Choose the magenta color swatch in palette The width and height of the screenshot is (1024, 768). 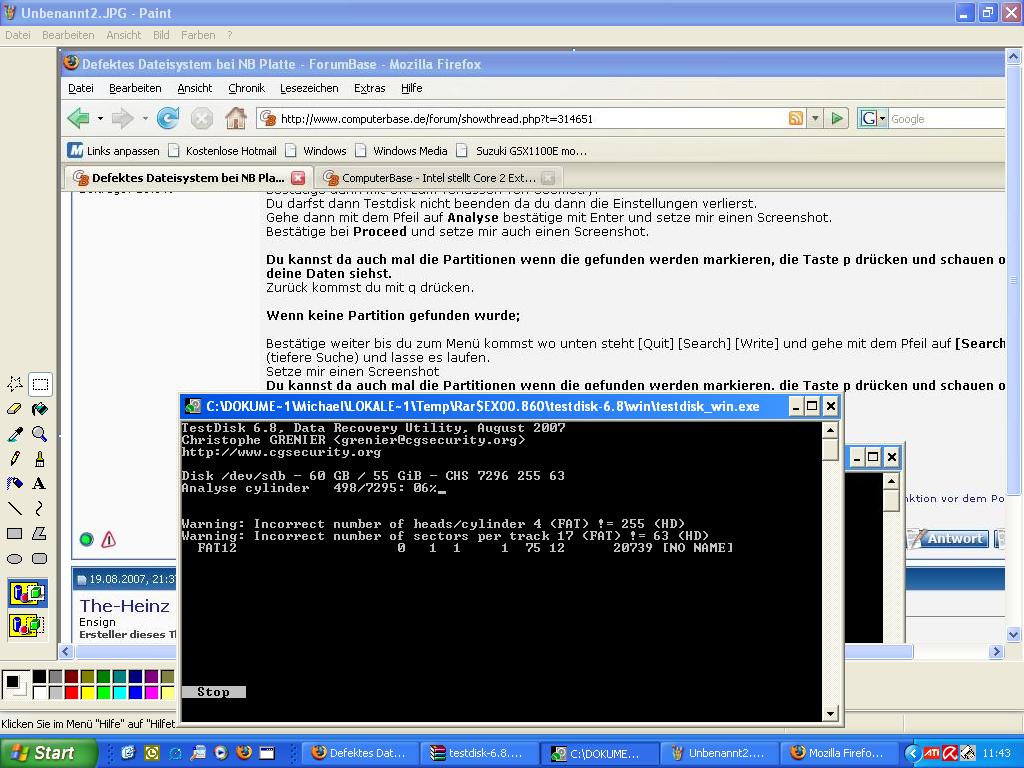pos(152,692)
